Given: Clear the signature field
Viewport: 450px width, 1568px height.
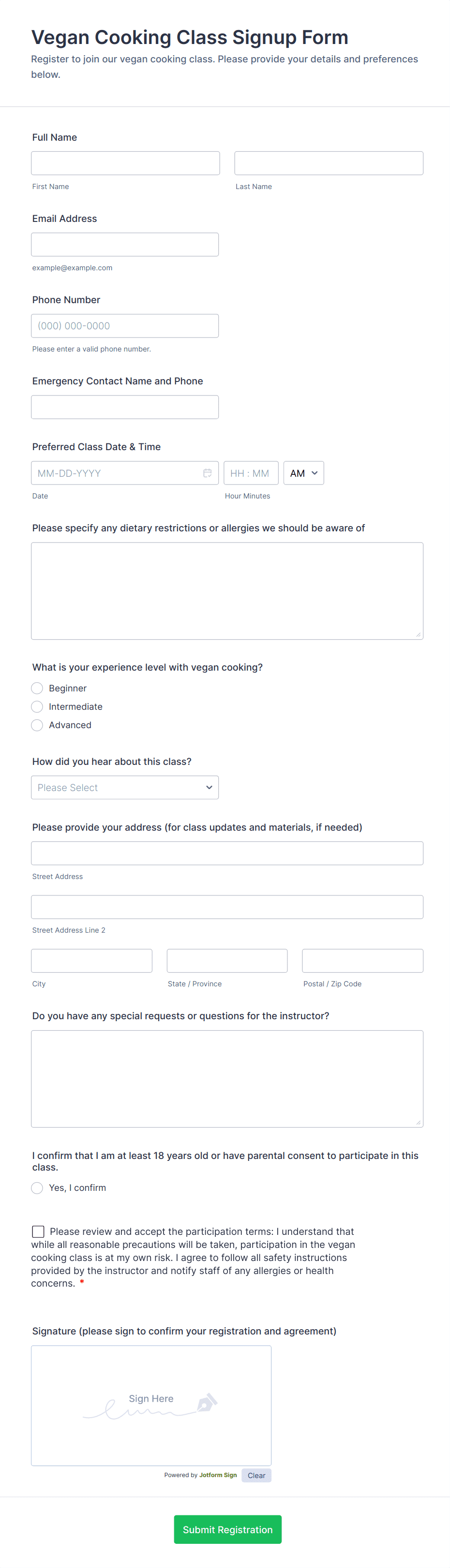Looking at the screenshot, I should 256,1475.
